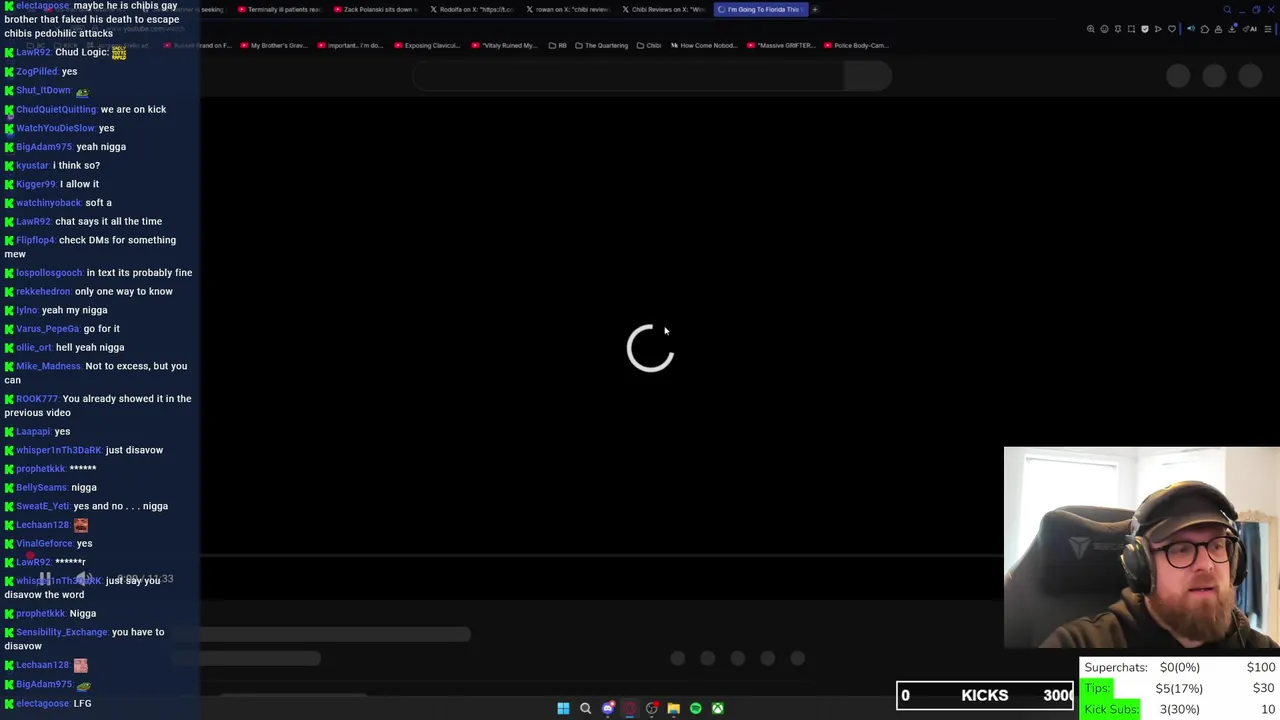Open the ad blocker shield icon
The width and height of the screenshot is (1280, 720).
1145,29
